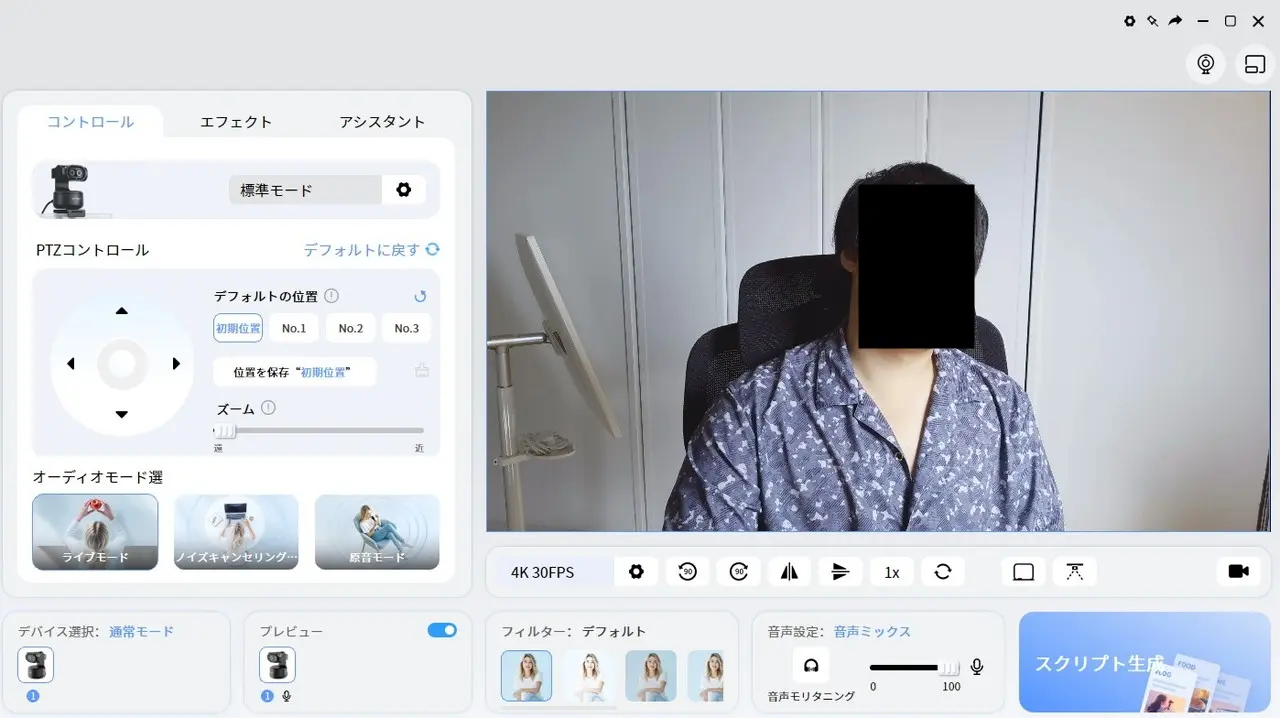Image resolution: width=1280 pixels, height=718 pixels.
Task: Select the 初期位置 preset position
Action: click(238, 328)
